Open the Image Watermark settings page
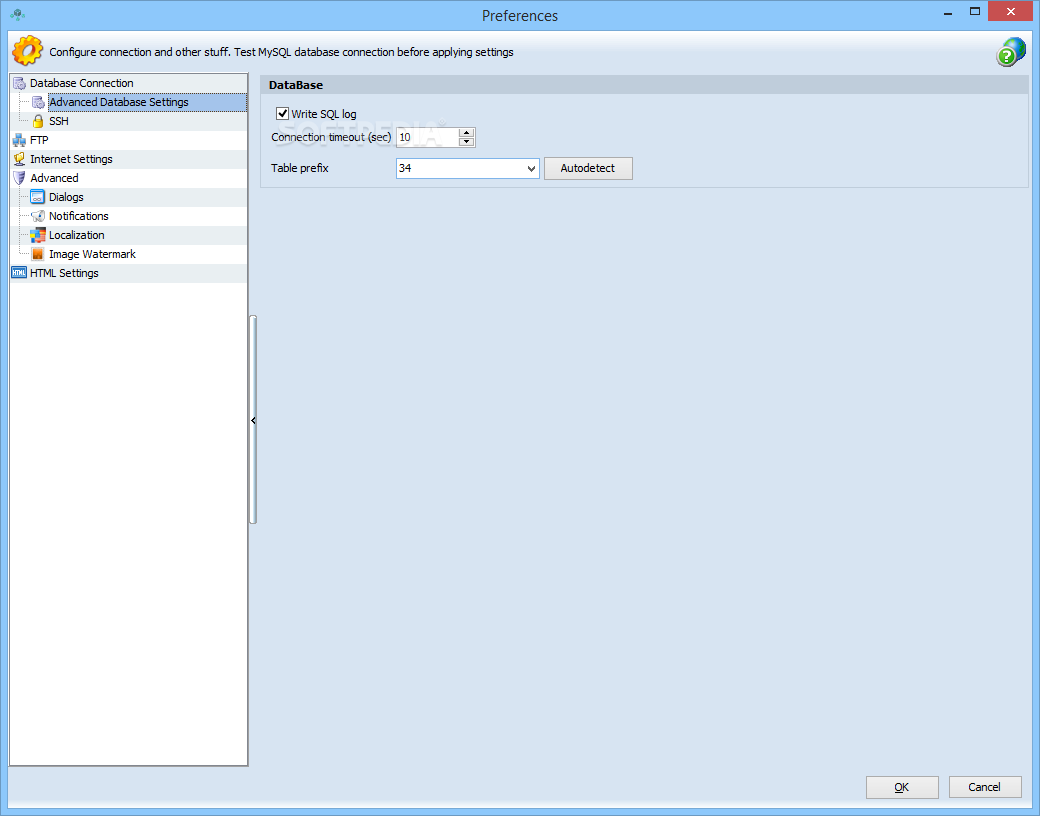Viewport: 1040px width, 816px height. [x=92, y=254]
